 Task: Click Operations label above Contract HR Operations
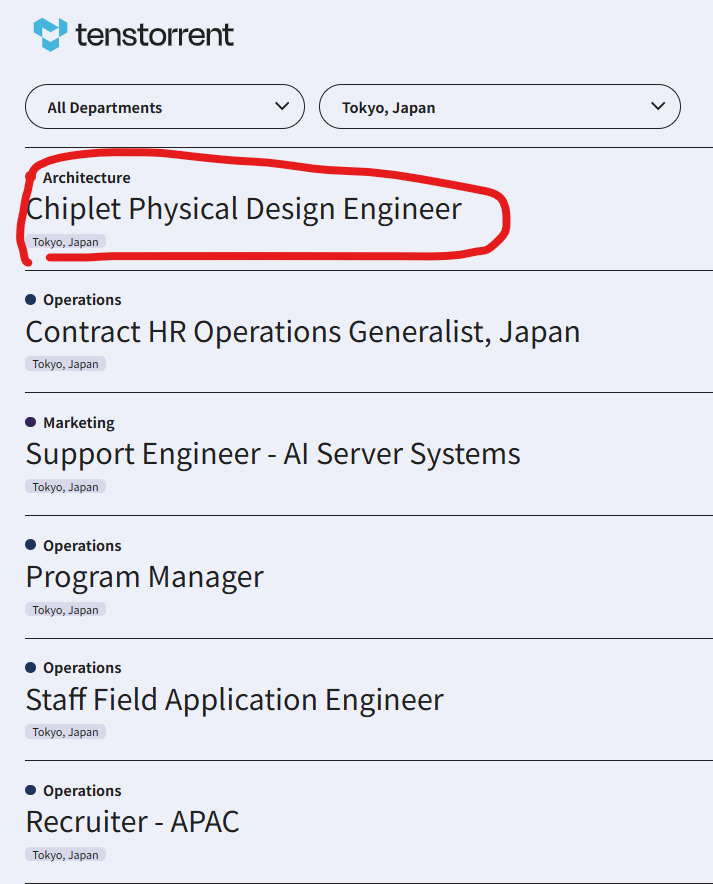coord(82,300)
